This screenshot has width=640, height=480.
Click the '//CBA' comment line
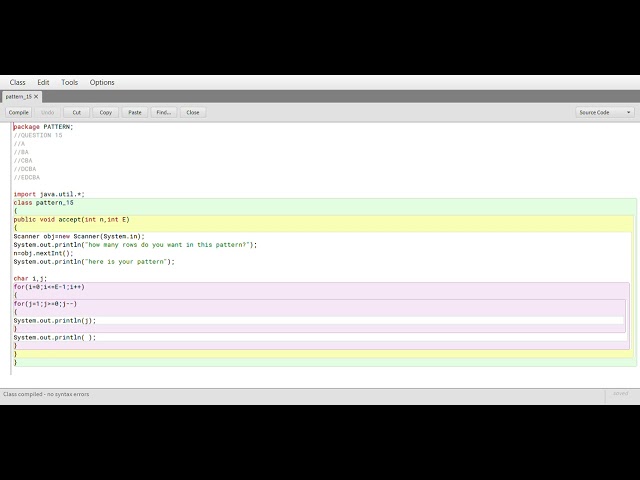pyautogui.click(x=23, y=161)
